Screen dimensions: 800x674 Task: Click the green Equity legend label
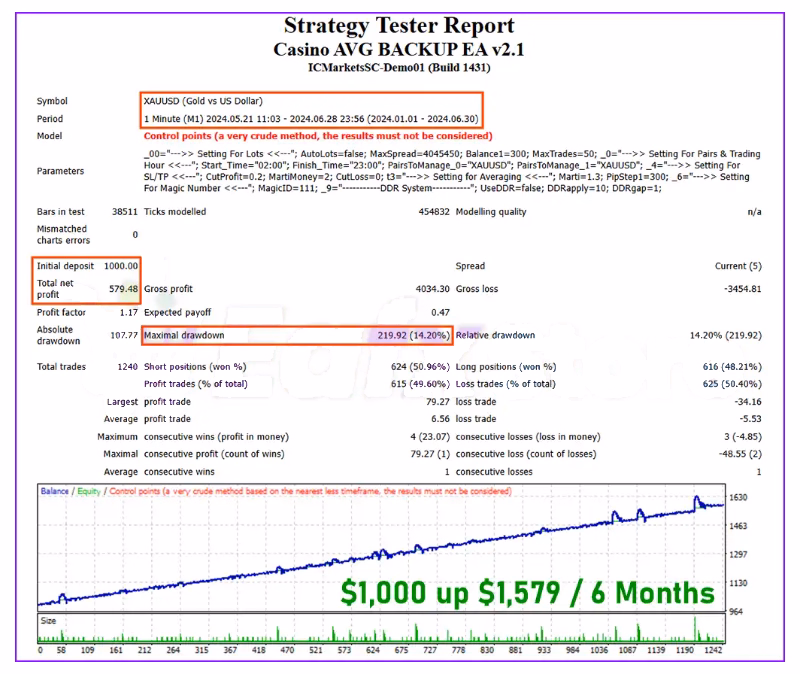point(88,492)
